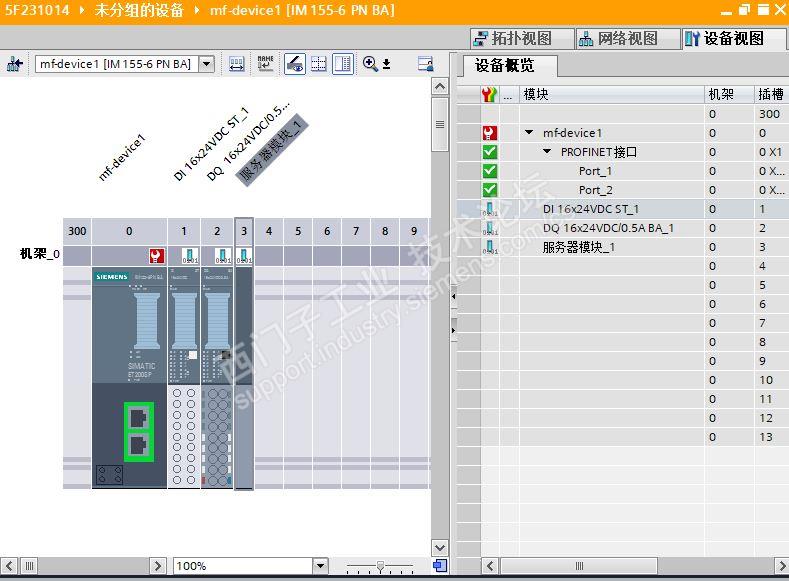Click the show address labels toolbar icon

[236, 64]
